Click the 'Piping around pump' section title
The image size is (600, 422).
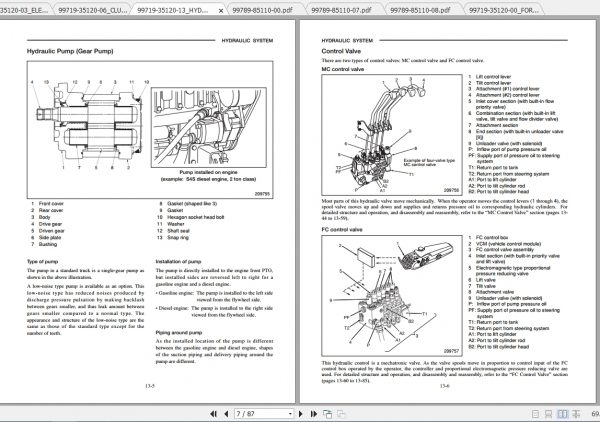click(178, 332)
